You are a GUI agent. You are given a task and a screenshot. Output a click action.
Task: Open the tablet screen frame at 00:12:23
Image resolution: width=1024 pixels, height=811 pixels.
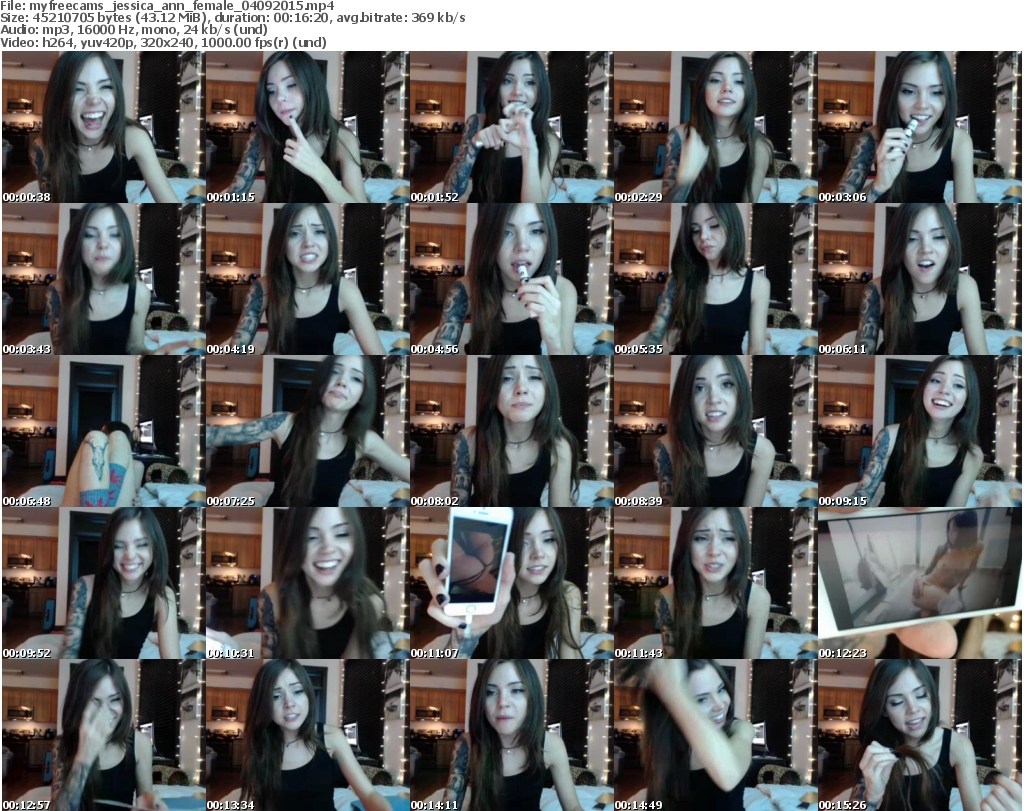[x=920, y=583]
